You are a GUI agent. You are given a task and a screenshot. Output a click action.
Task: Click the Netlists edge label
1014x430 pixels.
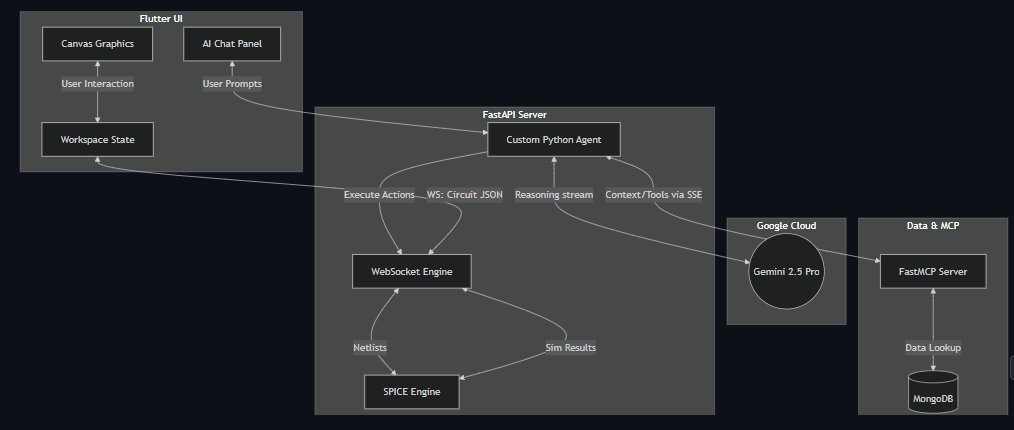click(370, 348)
